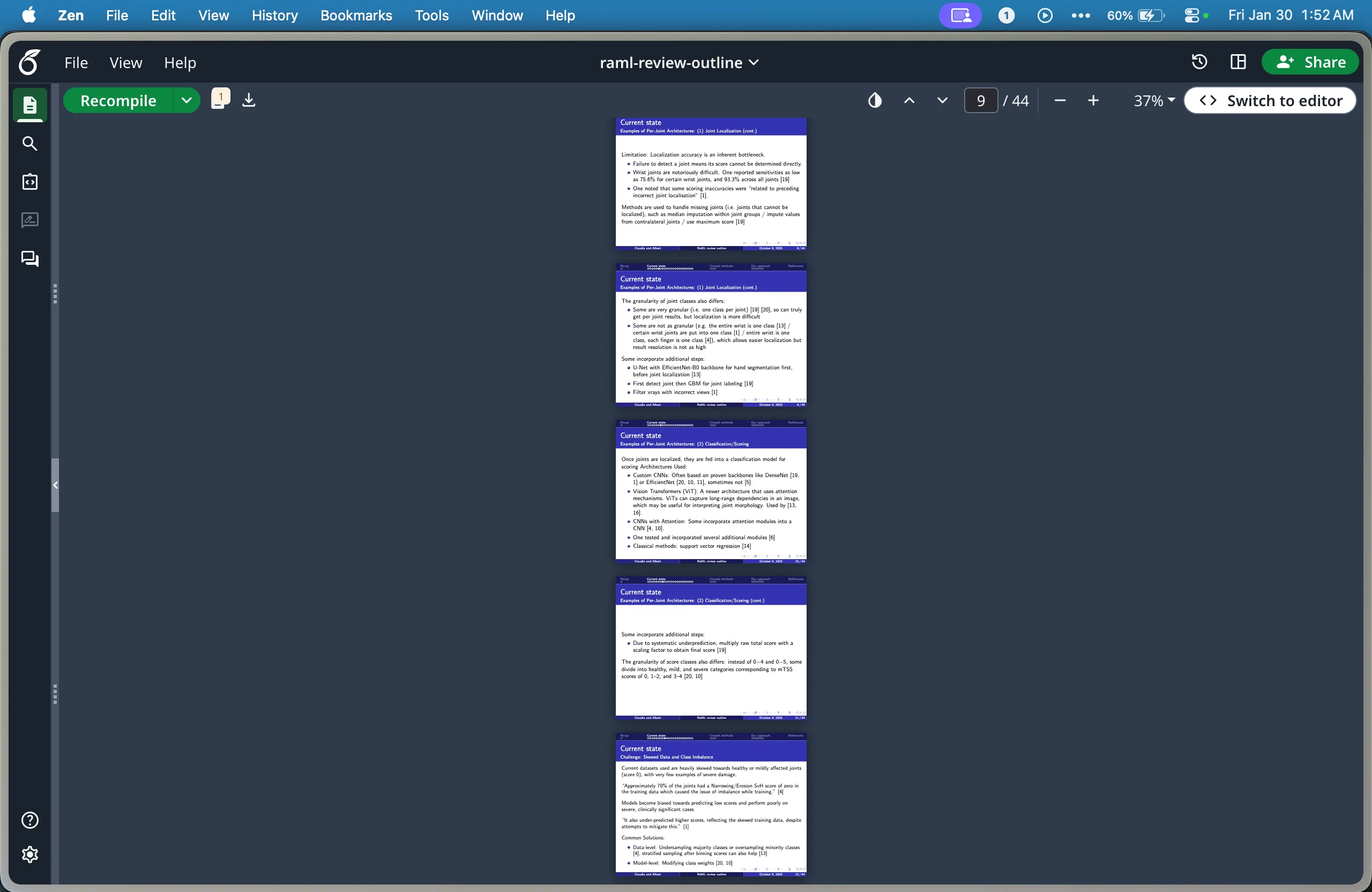
Task: Open the file tree sidebar icon
Action: 29,105
